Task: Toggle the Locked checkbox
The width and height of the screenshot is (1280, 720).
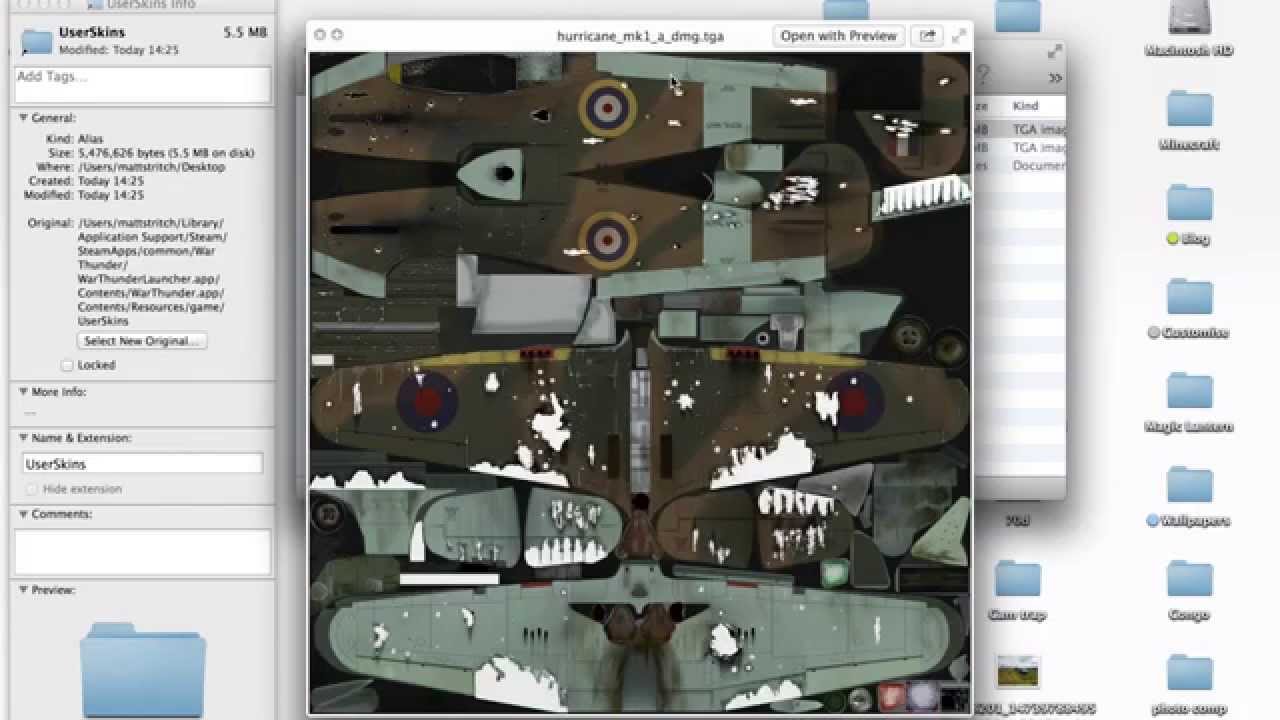Action: pos(67,365)
